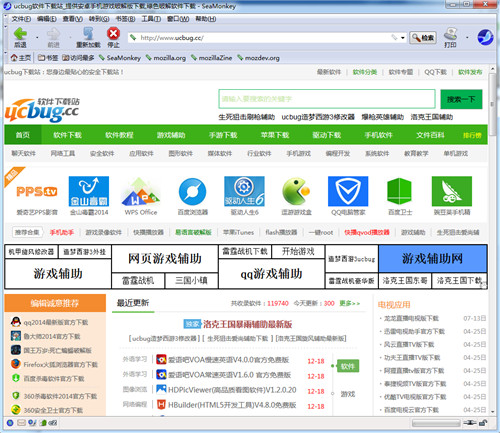Click the home icon in bookmarks toolbar
The image size is (500, 433).
click(x=14, y=58)
